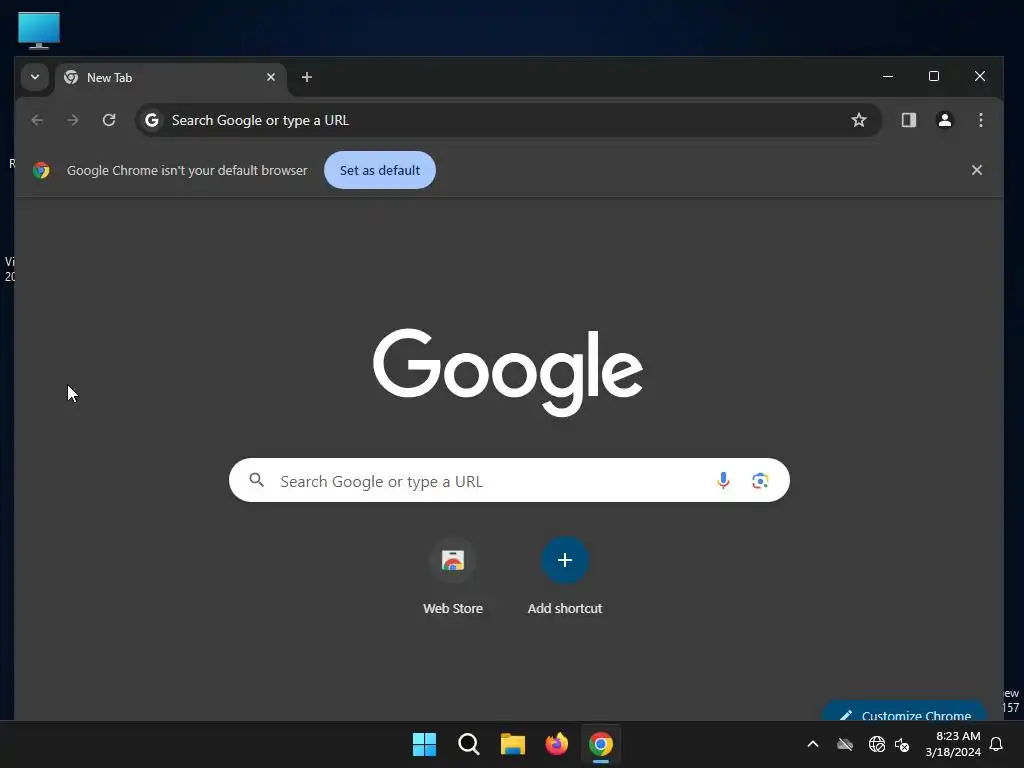The width and height of the screenshot is (1024, 768).
Task: Click the Web Store label text
Action: click(x=453, y=609)
